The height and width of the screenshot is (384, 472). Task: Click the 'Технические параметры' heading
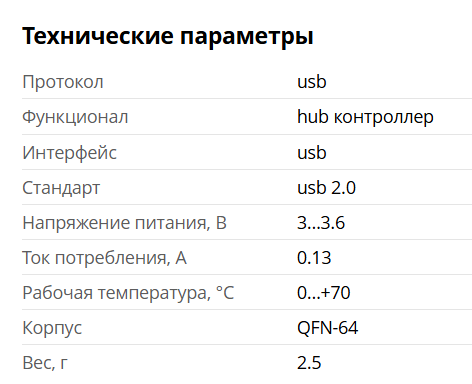pyautogui.click(x=168, y=36)
